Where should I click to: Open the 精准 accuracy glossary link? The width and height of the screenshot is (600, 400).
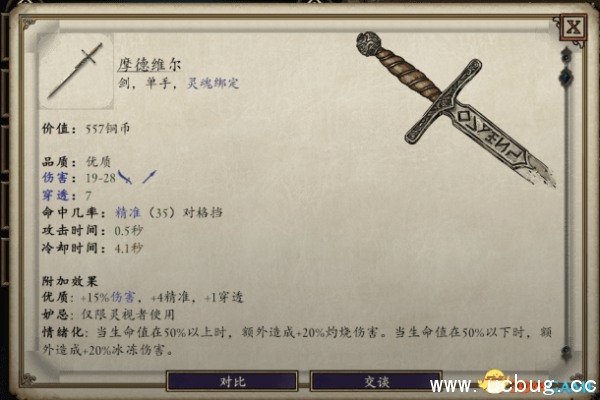[128, 212]
